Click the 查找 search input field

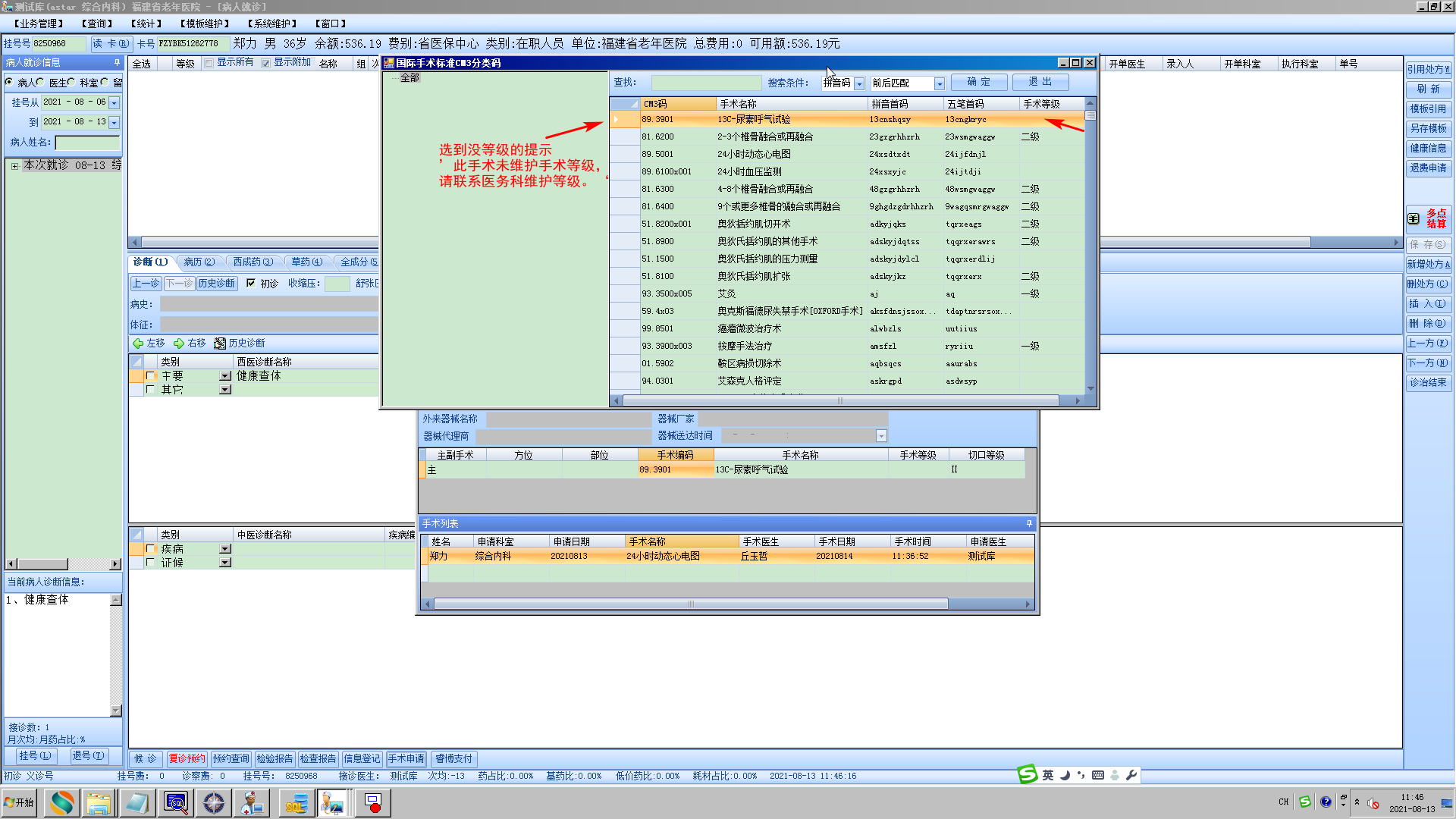point(705,83)
